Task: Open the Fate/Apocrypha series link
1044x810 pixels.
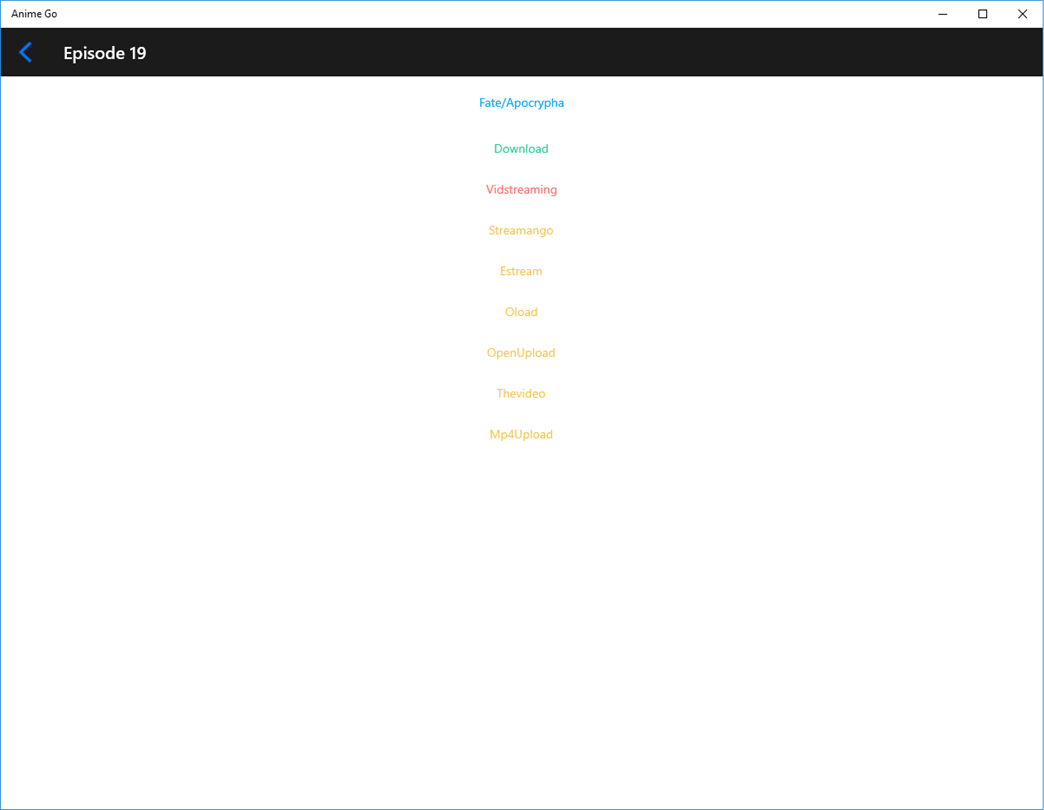Action: (x=521, y=103)
